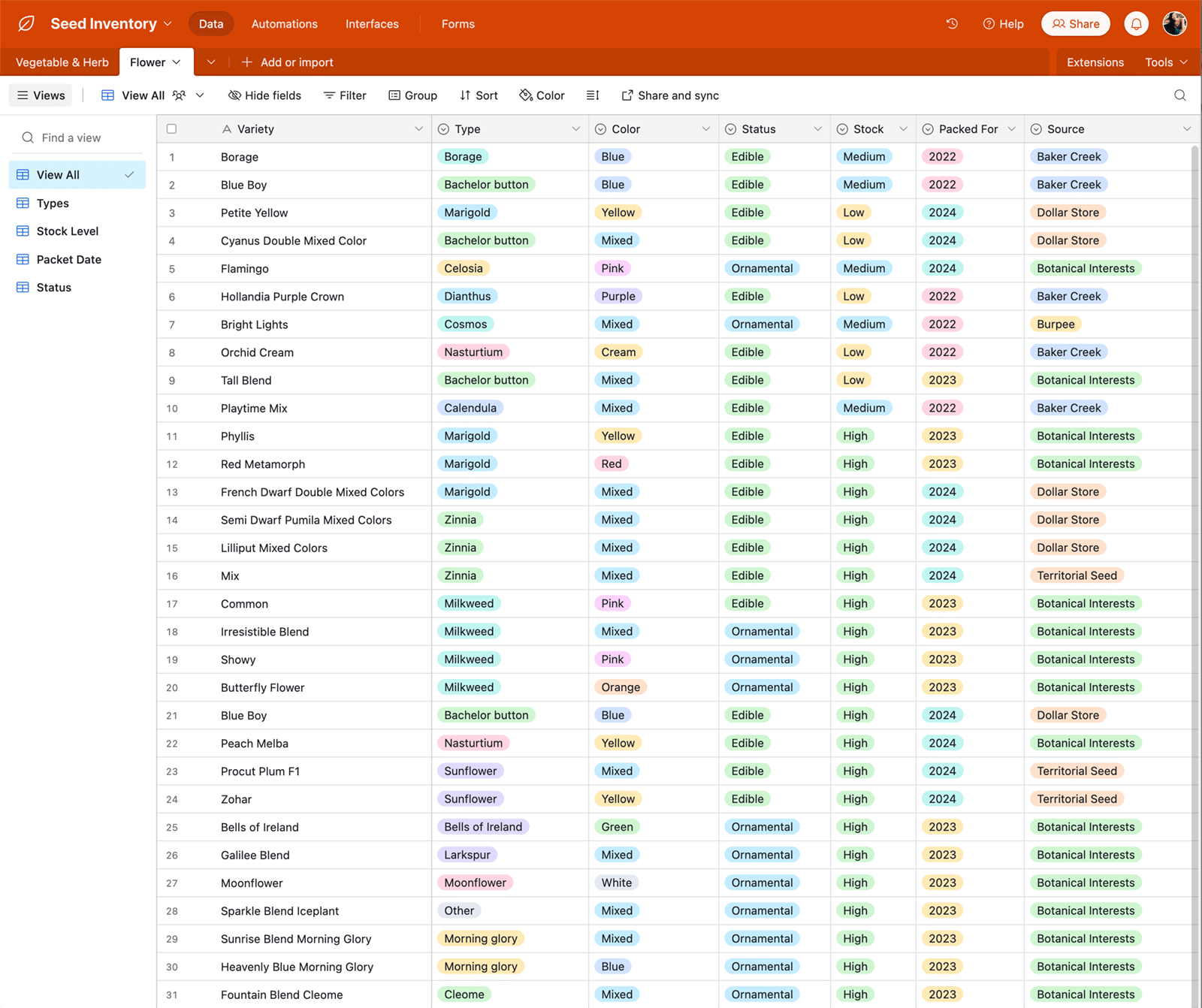
Task: Click Add or import table
Action: [287, 62]
